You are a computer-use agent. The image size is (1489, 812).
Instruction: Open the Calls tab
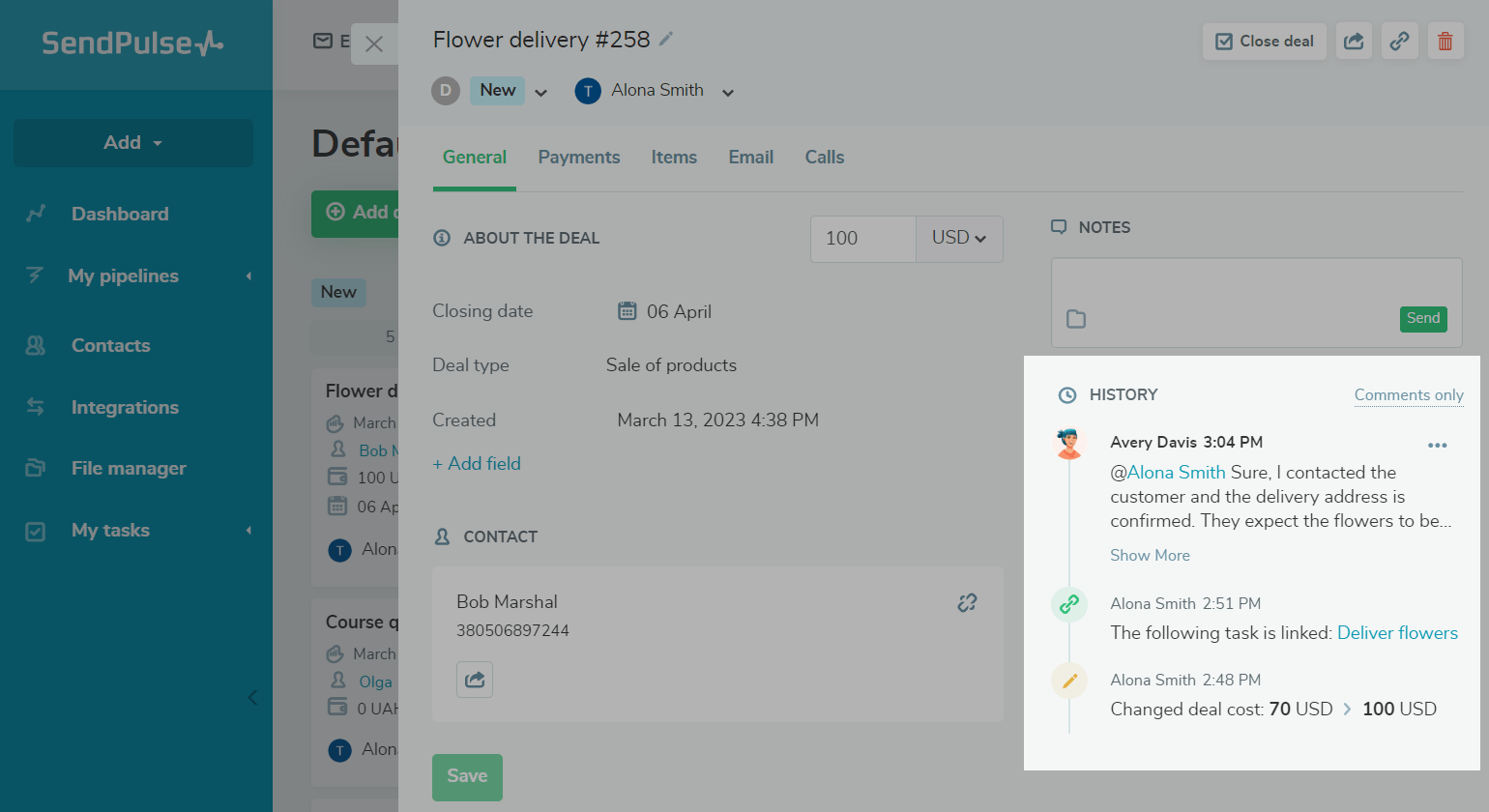point(825,158)
